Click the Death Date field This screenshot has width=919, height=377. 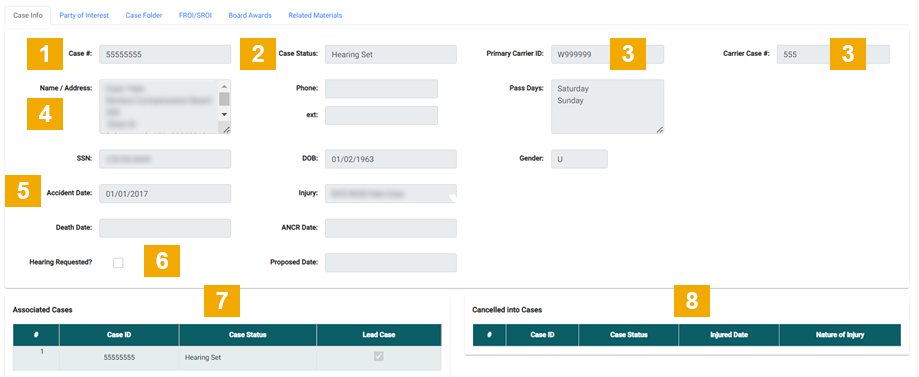coord(165,228)
